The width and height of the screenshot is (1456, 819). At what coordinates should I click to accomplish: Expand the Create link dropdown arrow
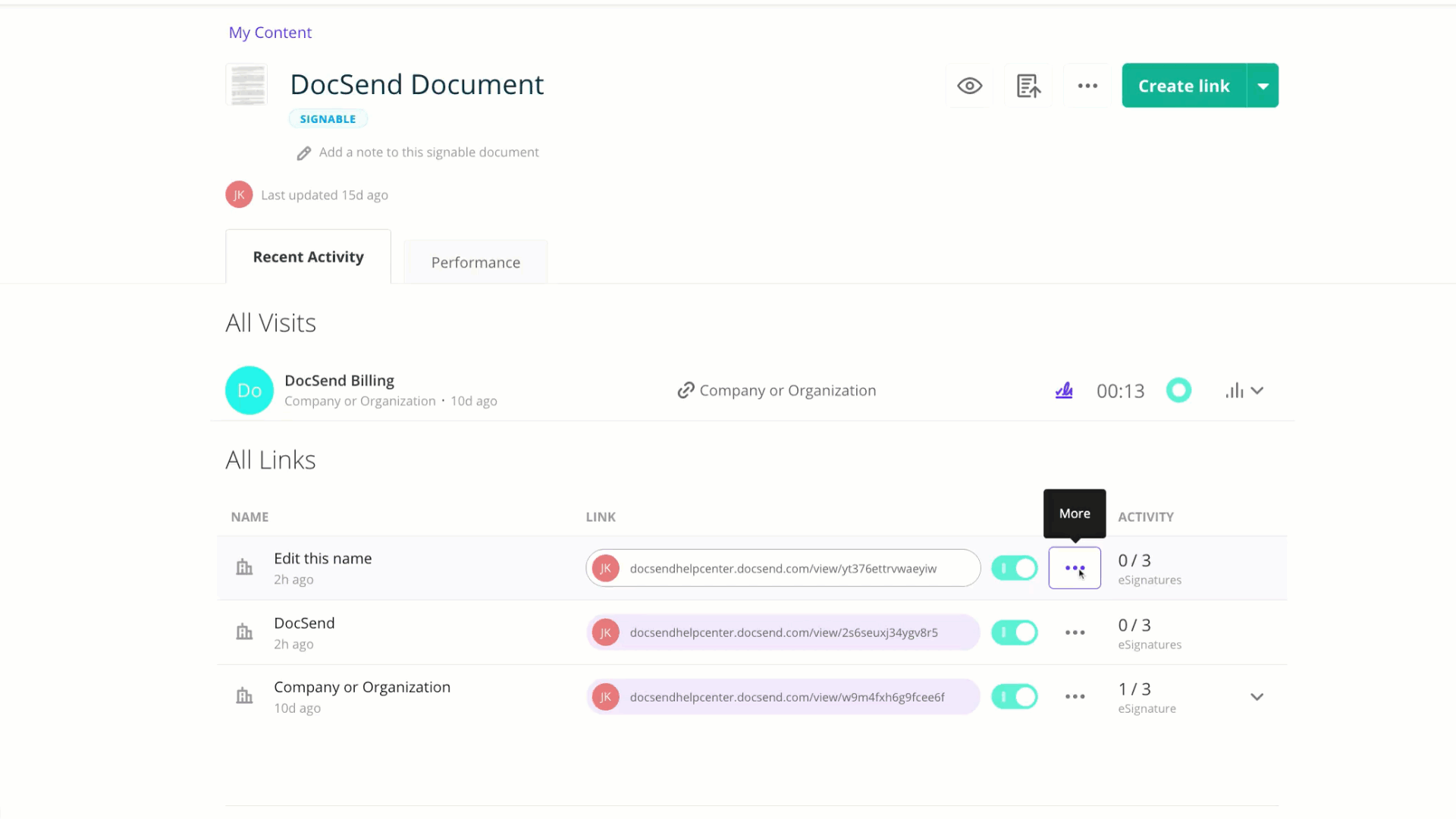pyautogui.click(x=1263, y=86)
